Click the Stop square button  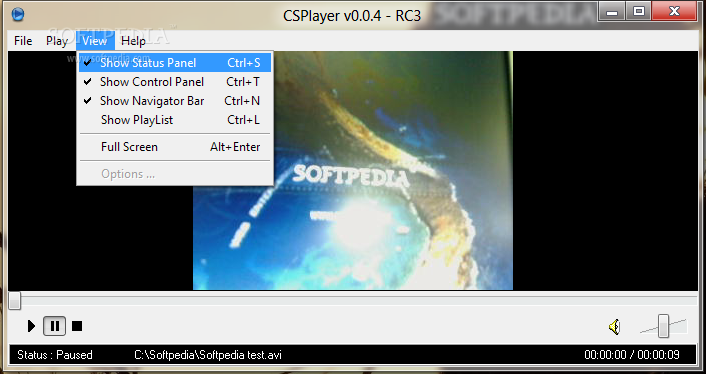click(77, 326)
